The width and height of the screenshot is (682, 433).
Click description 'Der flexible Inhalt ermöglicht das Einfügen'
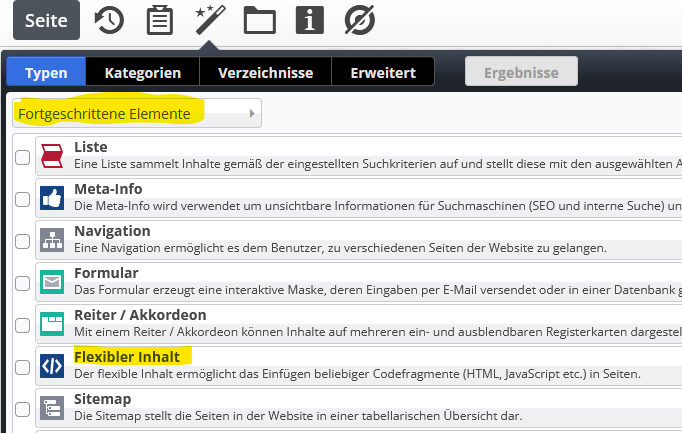pyautogui.click(x=358, y=374)
